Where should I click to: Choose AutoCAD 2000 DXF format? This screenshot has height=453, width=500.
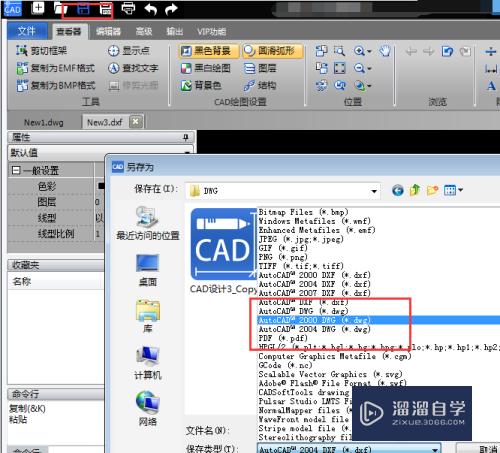tap(314, 275)
